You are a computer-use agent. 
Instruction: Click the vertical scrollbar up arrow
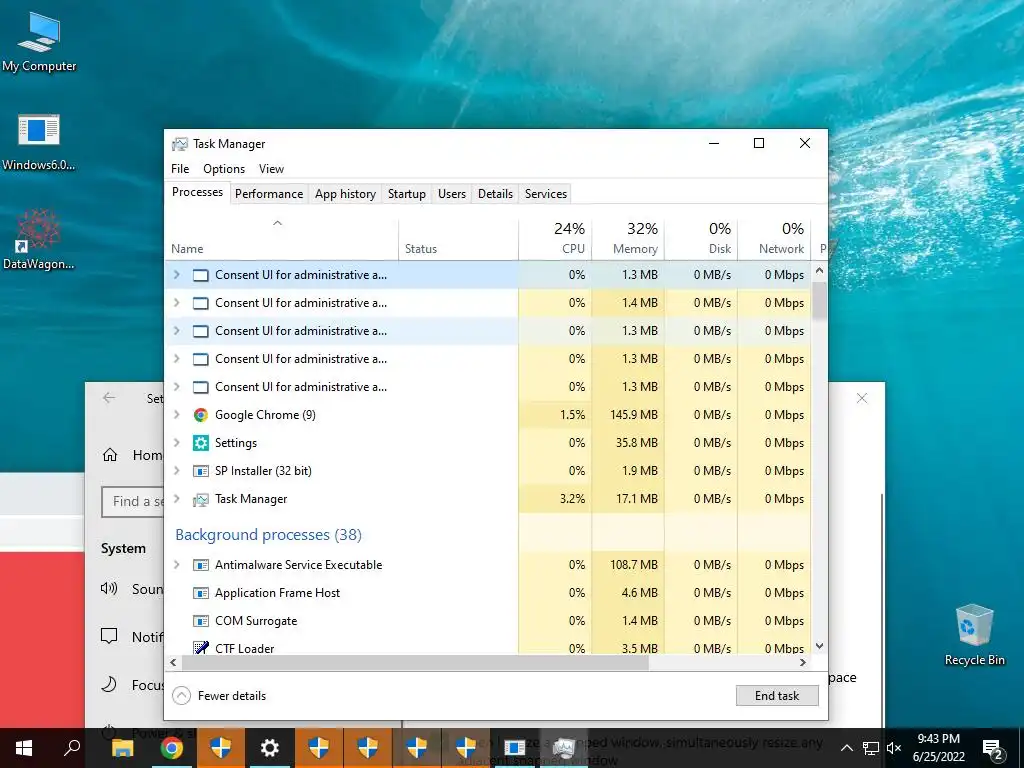tap(820, 270)
